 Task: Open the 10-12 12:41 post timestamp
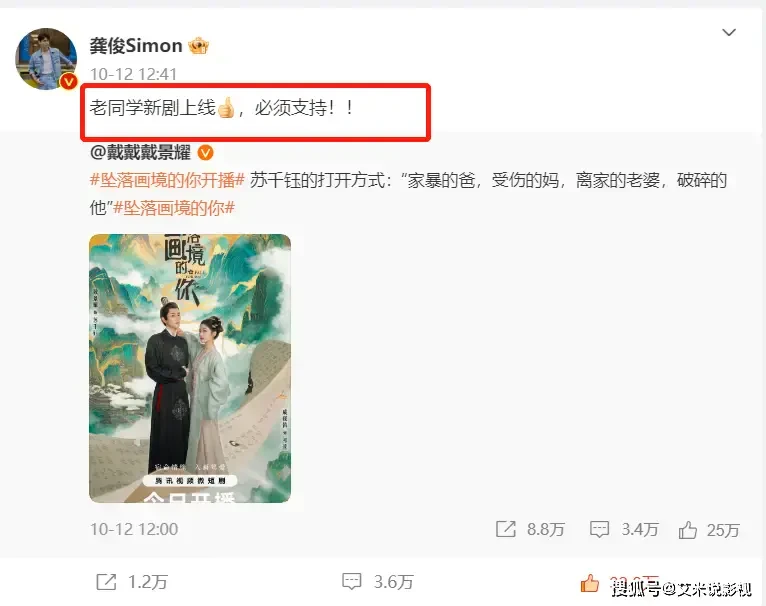[133, 74]
